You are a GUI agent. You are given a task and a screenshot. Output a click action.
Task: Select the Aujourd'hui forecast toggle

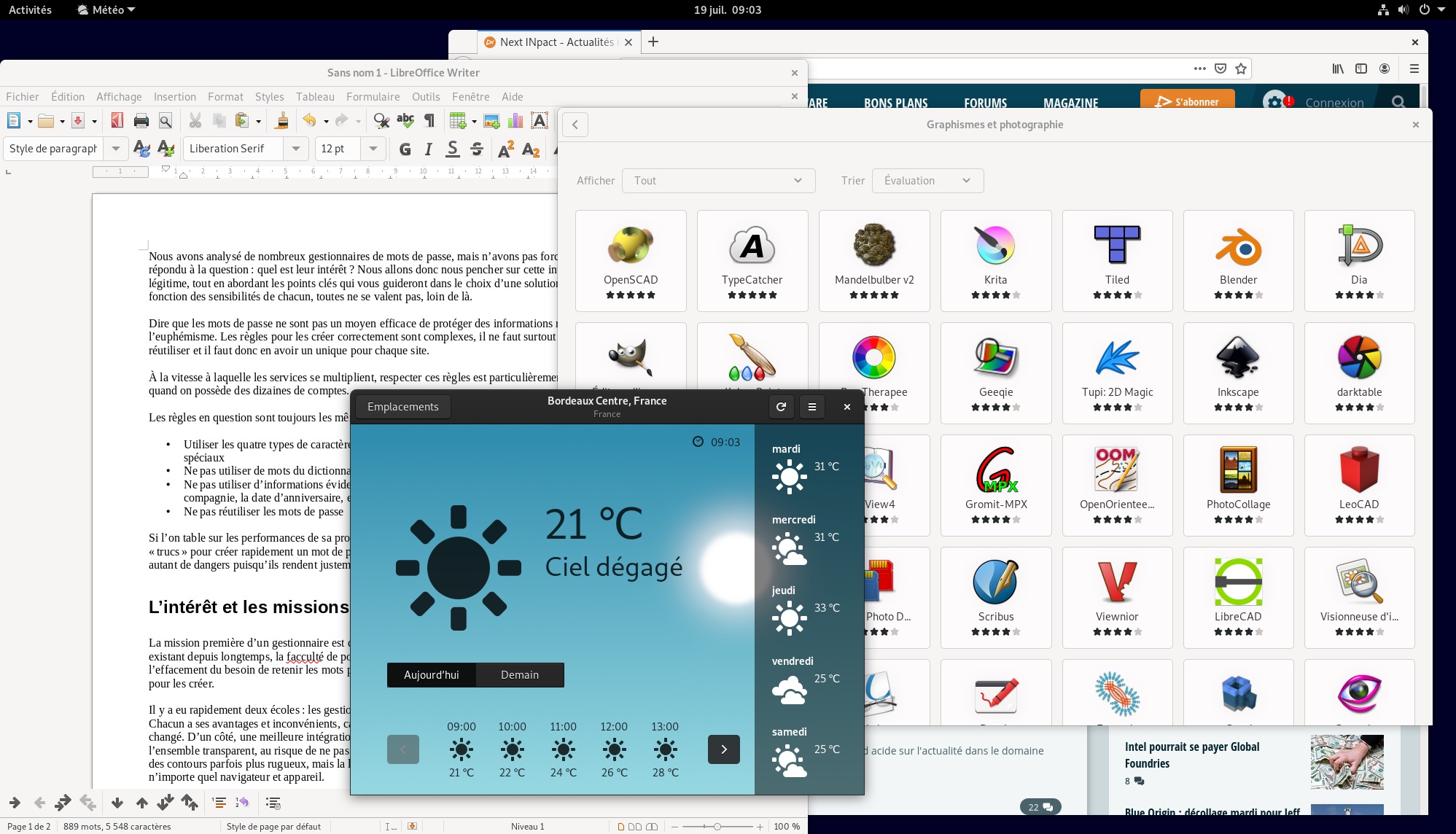432,675
